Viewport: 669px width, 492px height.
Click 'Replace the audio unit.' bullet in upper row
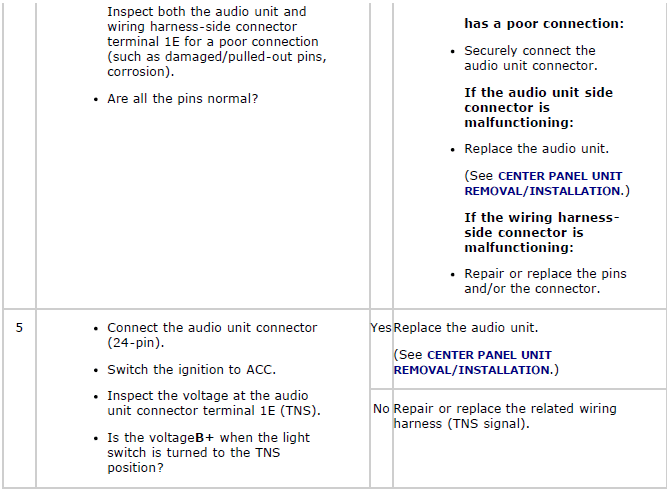pyautogui.click(x=536, y=149)
